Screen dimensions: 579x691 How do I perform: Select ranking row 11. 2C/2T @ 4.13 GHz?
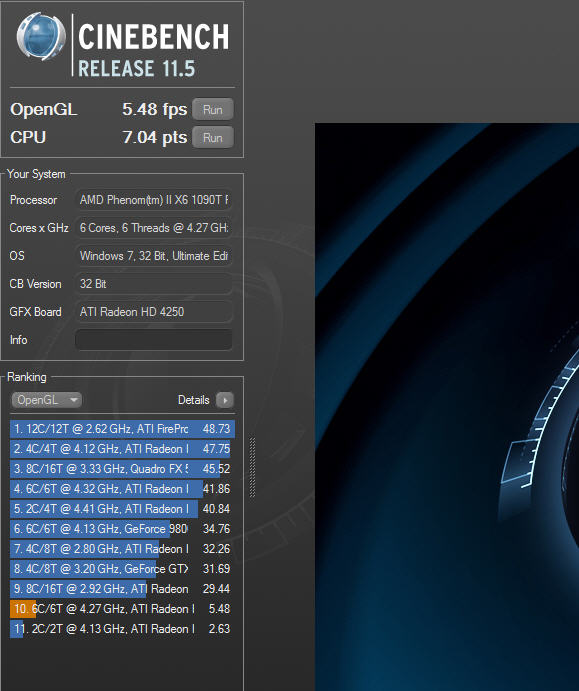(x=122, y=629)
